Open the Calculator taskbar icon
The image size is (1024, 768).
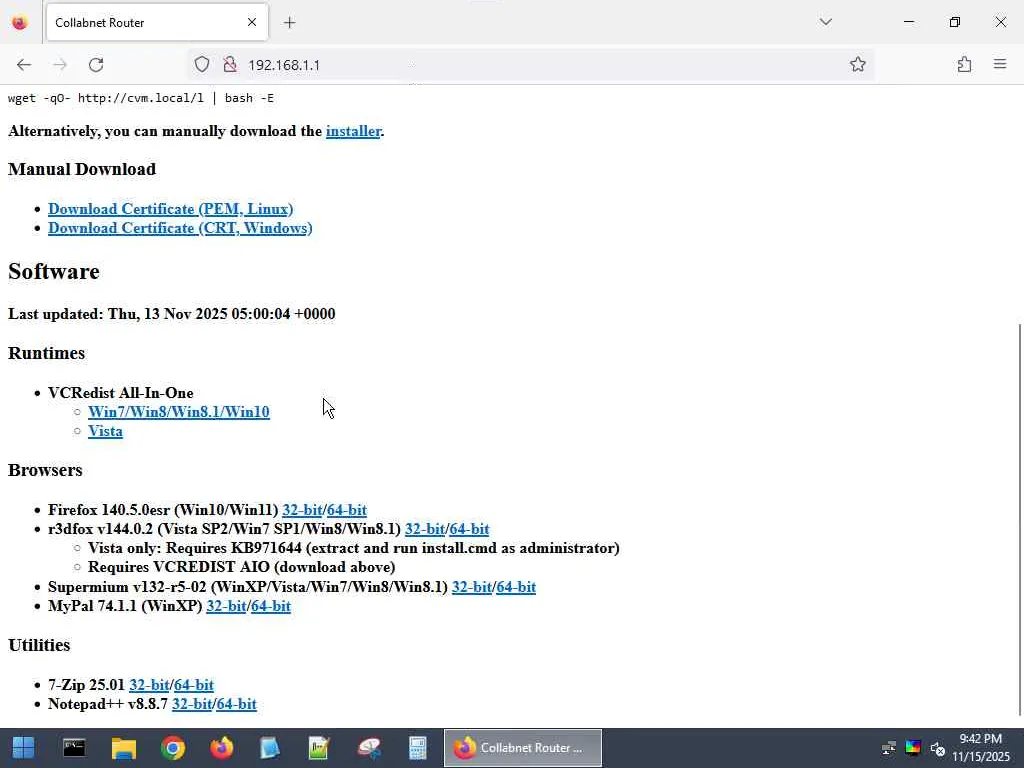click(x=417, y=748)
